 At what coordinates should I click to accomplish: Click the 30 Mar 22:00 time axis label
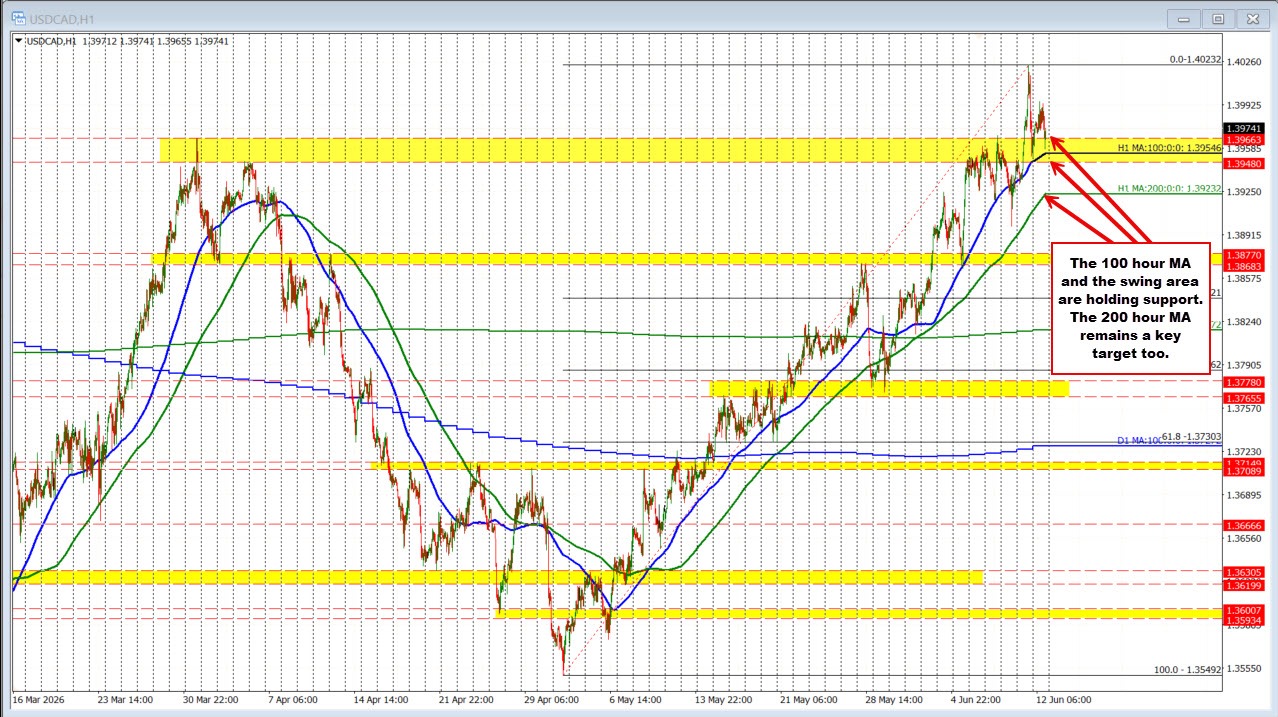click(x=211, y=699)
